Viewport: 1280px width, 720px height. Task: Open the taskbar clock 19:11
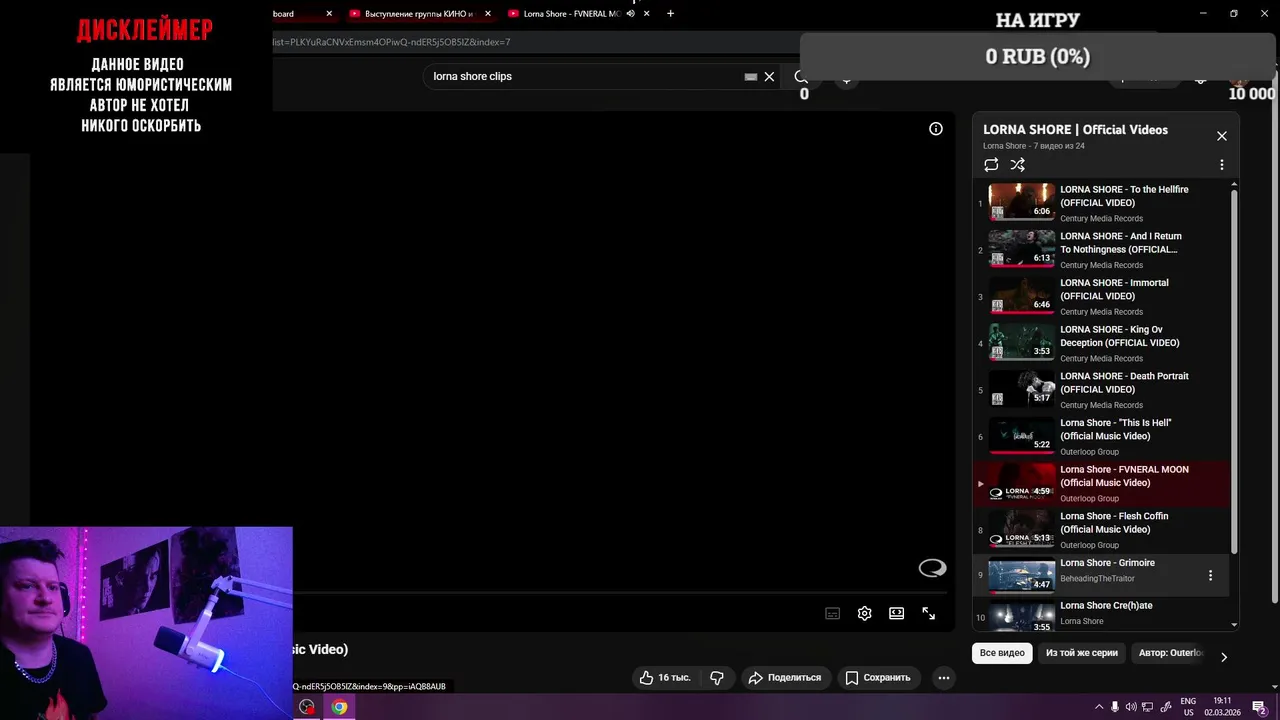[1222, 707]
